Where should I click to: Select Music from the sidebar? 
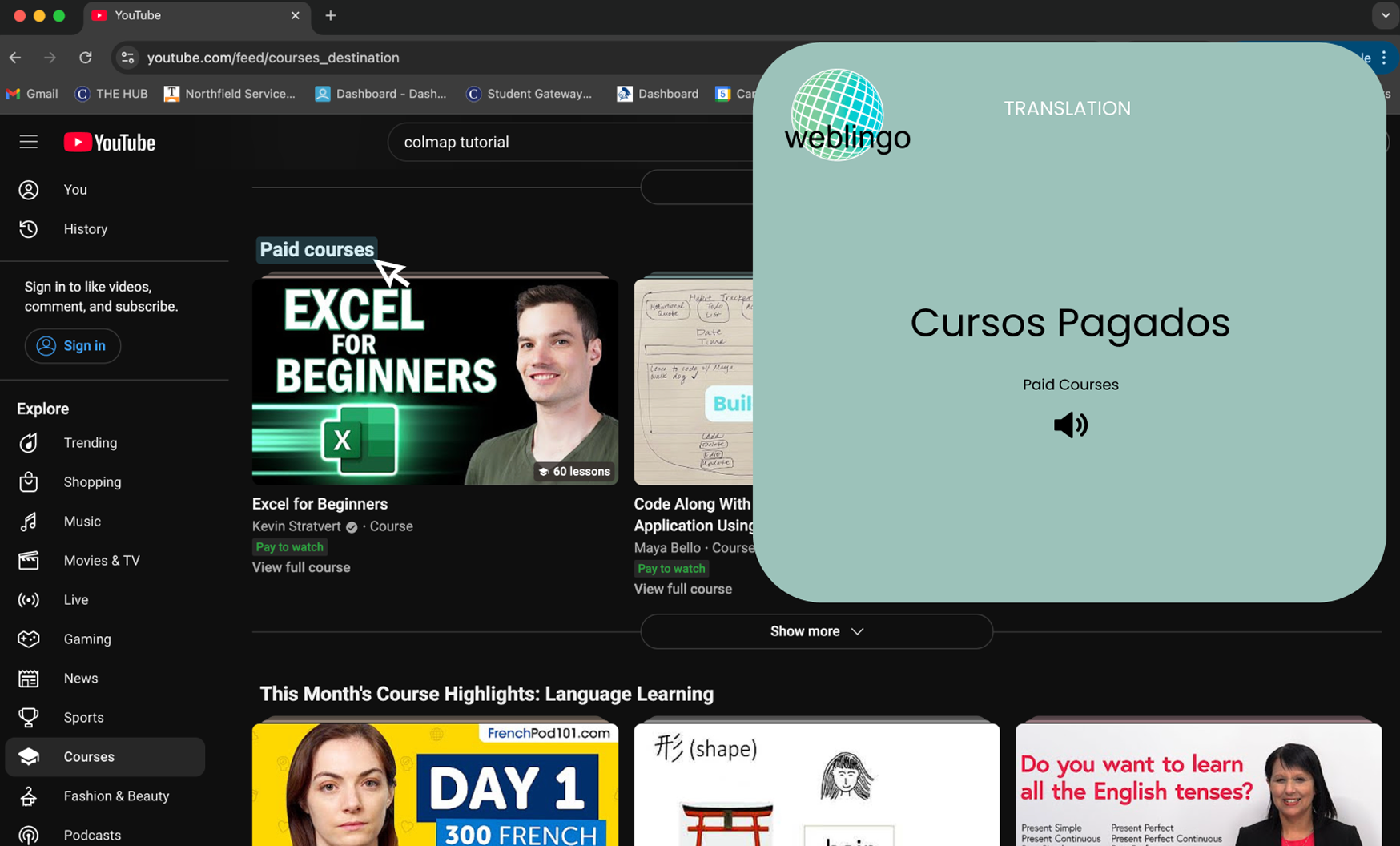tap(82, 521)
